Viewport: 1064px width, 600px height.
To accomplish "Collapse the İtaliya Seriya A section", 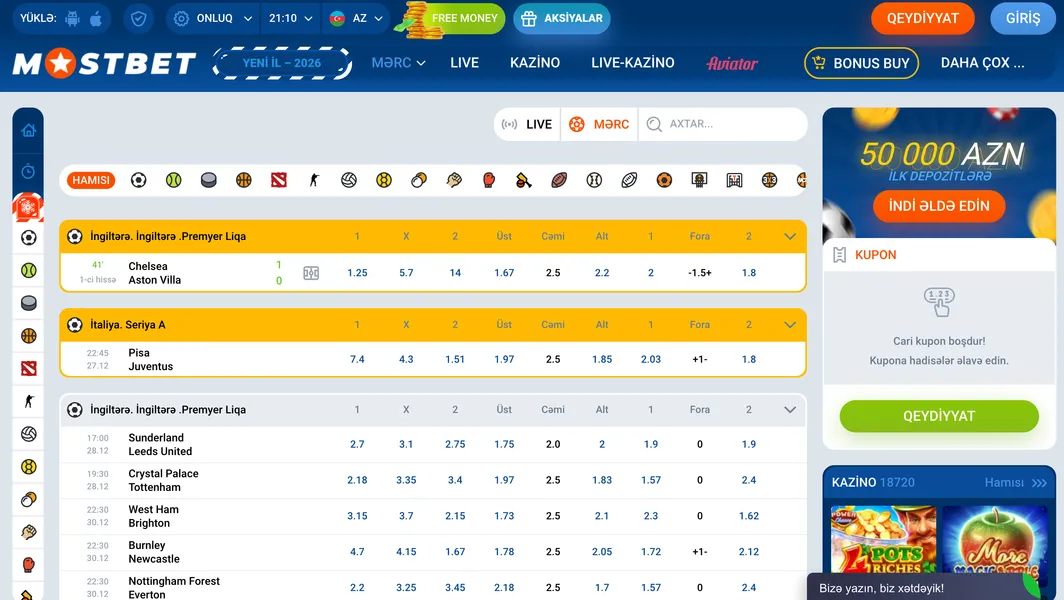I will point(790,325).
